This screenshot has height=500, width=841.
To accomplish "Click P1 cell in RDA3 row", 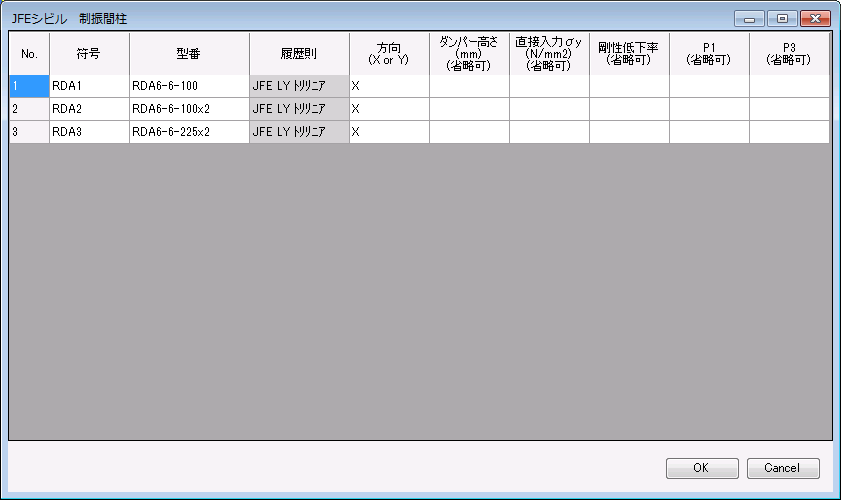I will point(709,132).
